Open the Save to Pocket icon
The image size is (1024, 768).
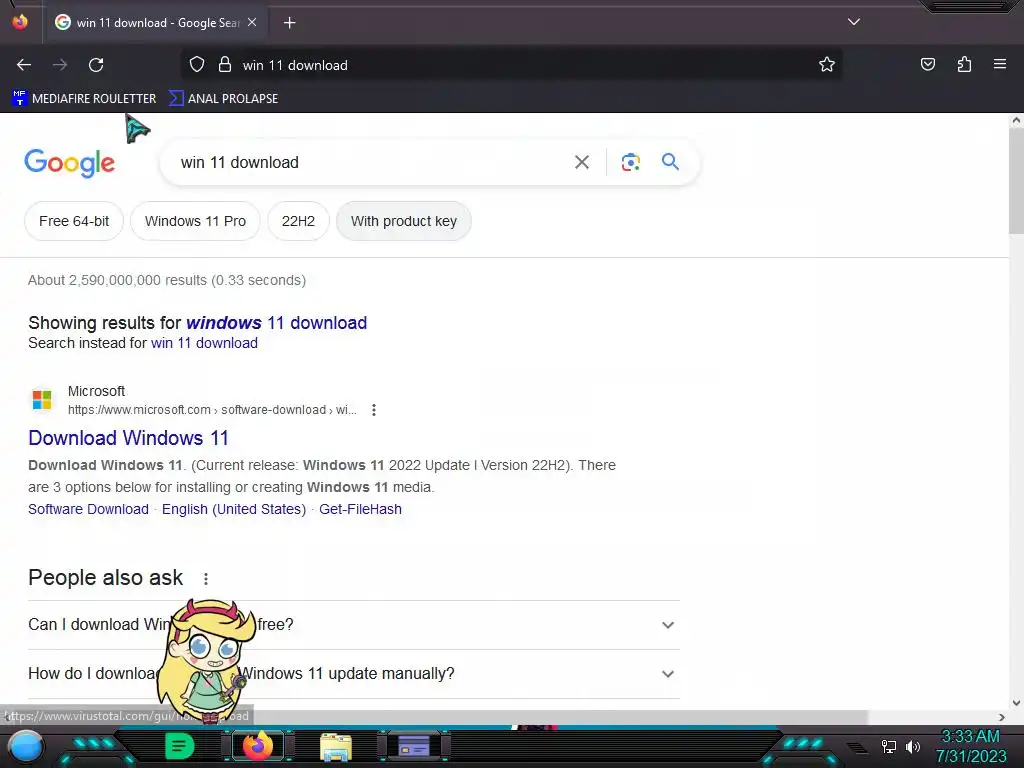[927, 64]
